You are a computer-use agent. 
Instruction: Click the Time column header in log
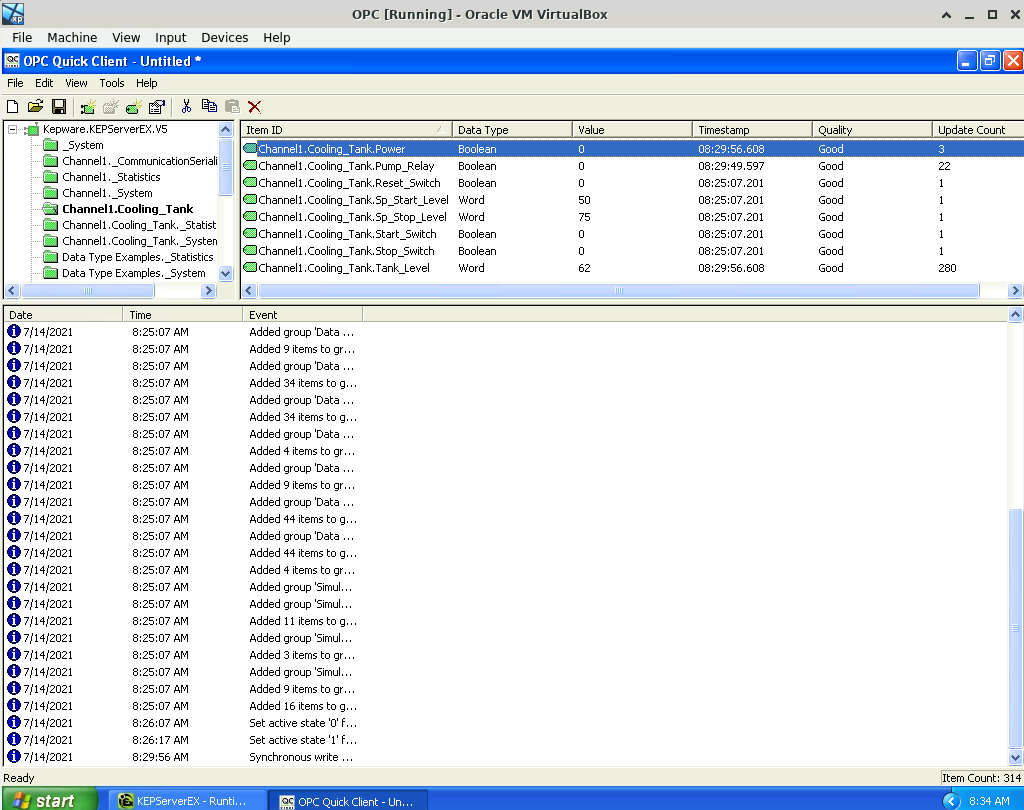182,315
